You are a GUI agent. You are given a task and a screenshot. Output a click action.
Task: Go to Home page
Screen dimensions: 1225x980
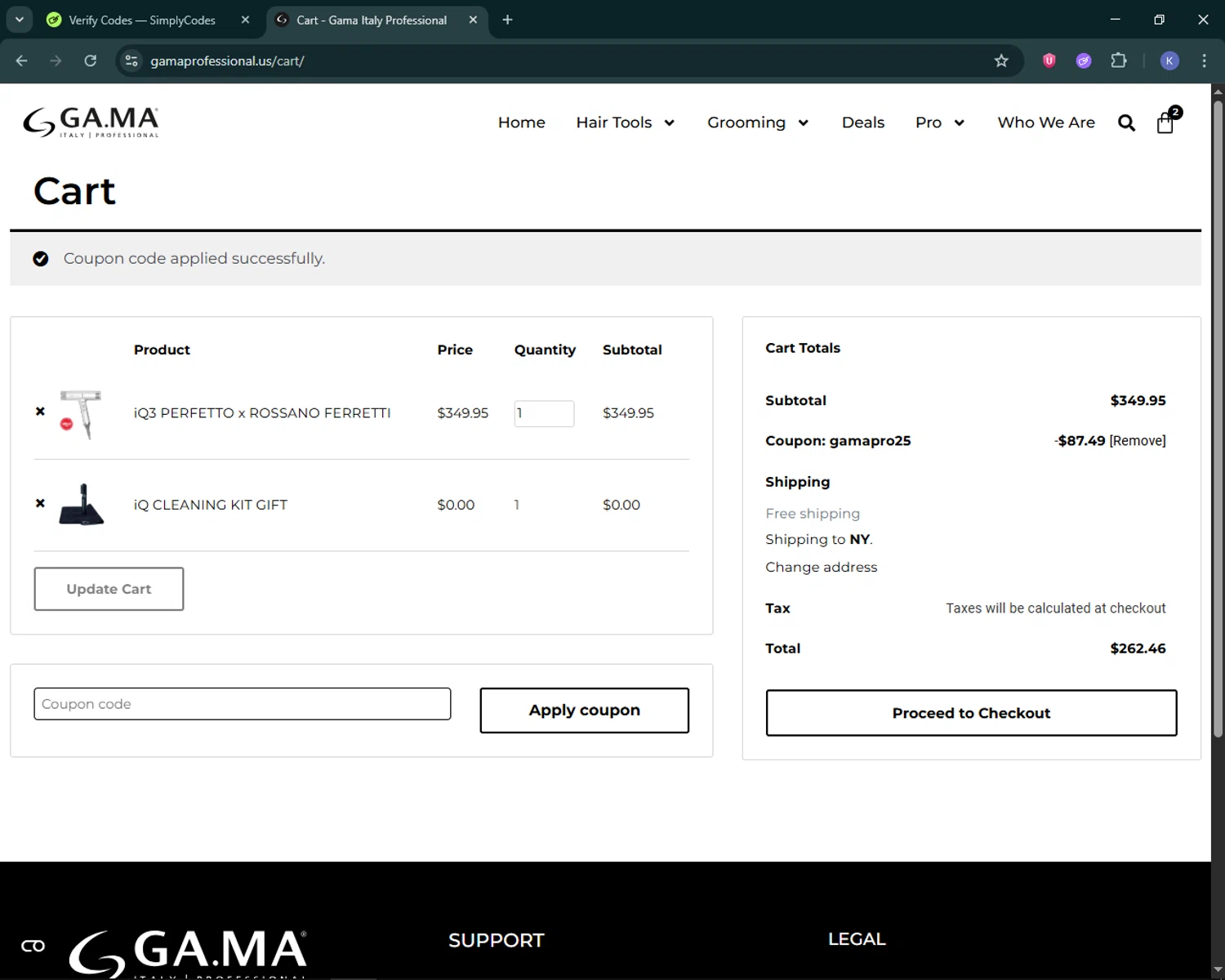click(522, 122)
